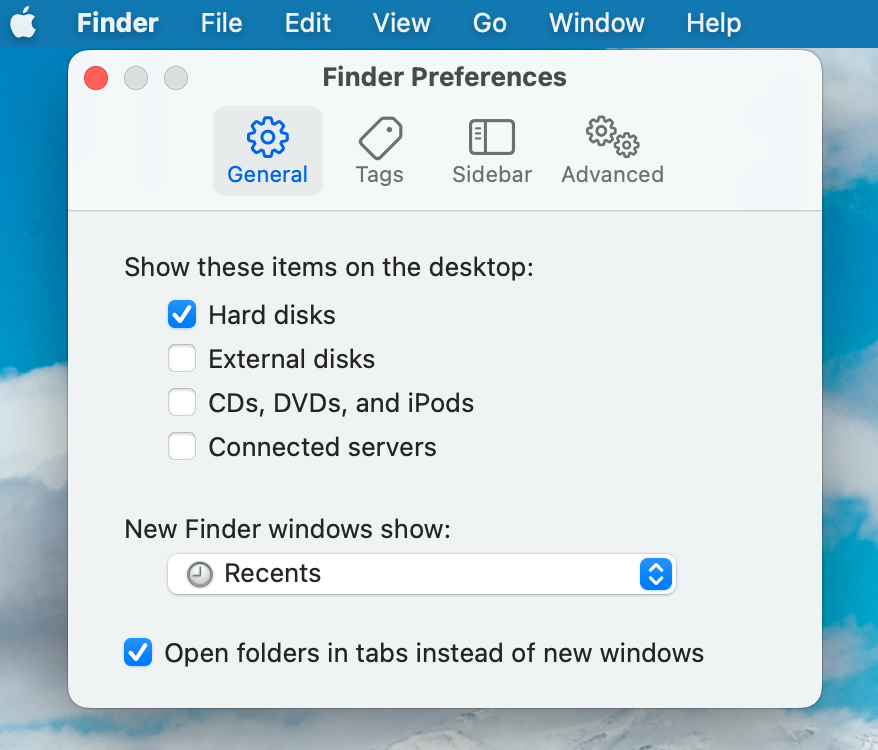878x750 pixels.
Task: Click the Finder Preferences title bar
Action: pos(443,77)
